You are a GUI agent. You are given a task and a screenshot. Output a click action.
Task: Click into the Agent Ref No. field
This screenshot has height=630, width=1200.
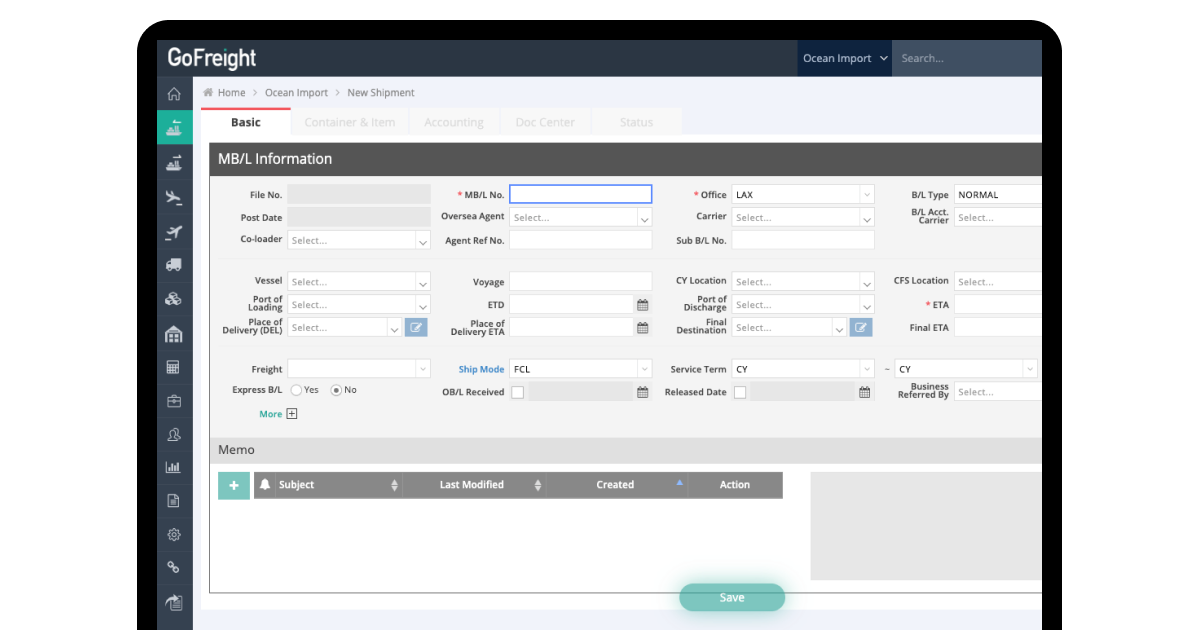(581, 240)
